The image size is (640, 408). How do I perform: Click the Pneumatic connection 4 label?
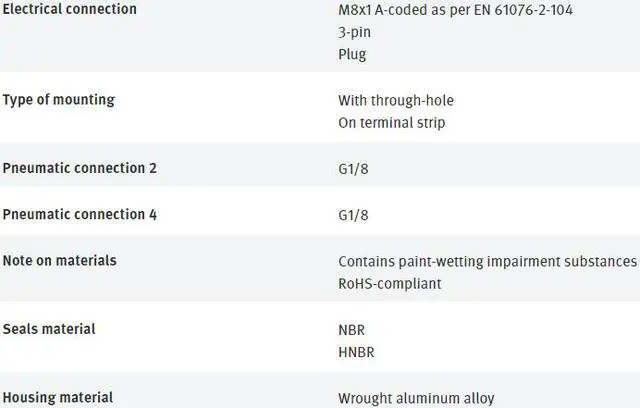point(80,214)
